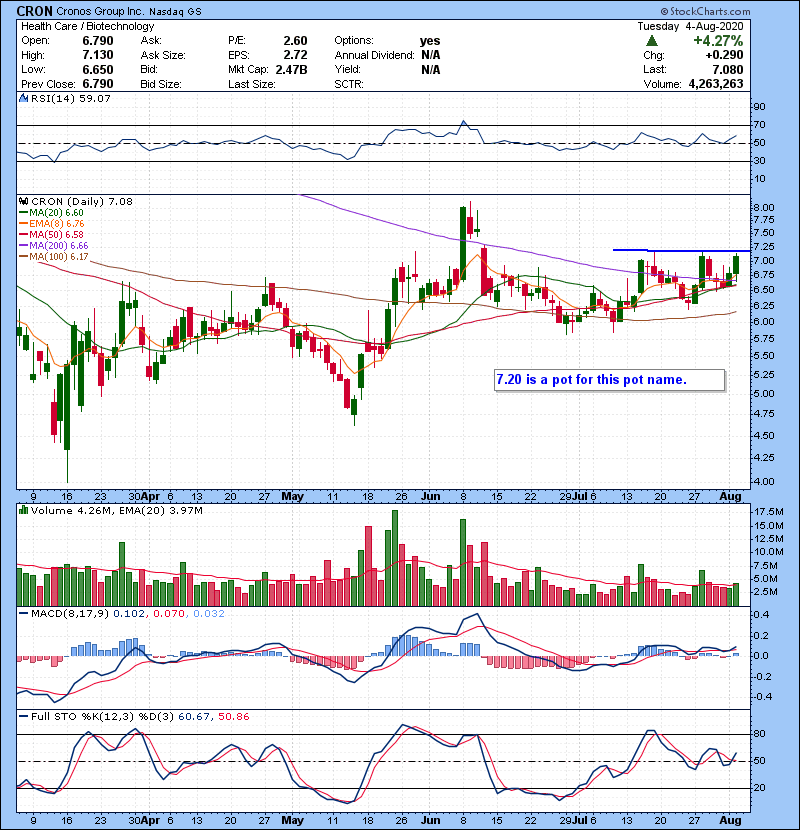This screenshot has width=800, height=830.
Task: Click the blue horizontal resistance line near 7.20
Action: tap(681, 250)
